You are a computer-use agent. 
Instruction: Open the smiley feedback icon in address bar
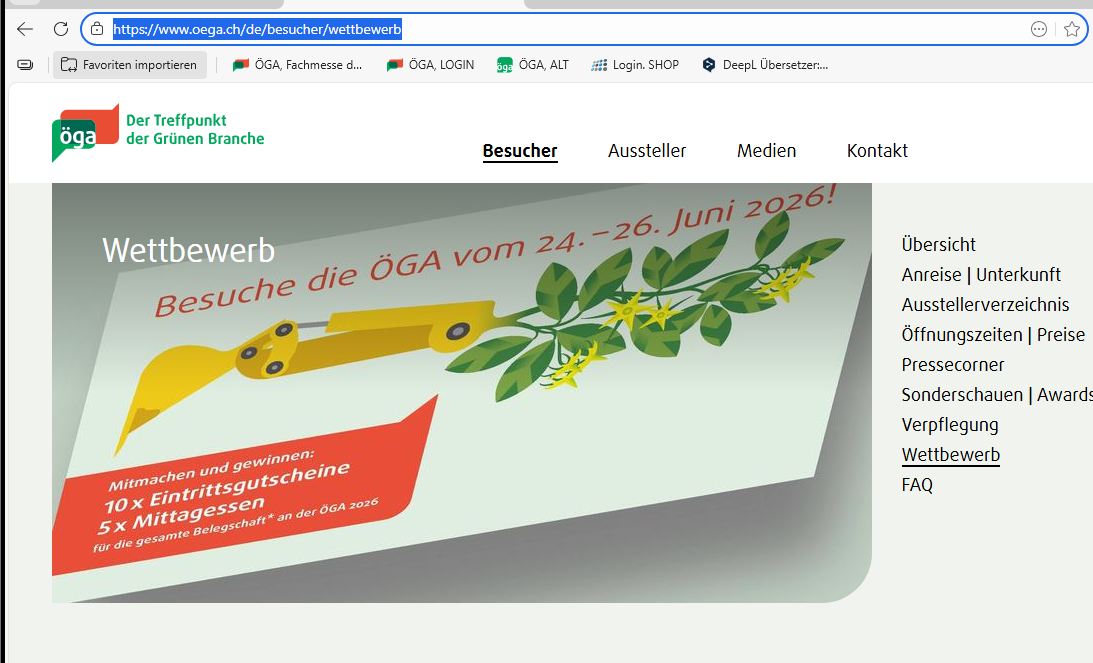pyautogui.click(x=1039, y=29)
